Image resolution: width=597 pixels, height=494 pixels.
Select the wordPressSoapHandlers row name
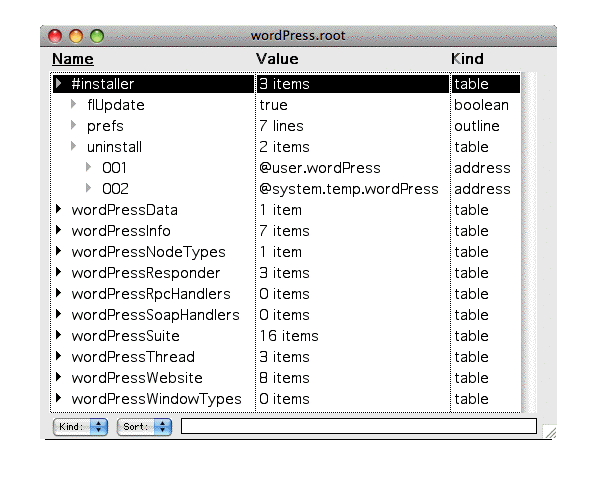pos(155,315)
